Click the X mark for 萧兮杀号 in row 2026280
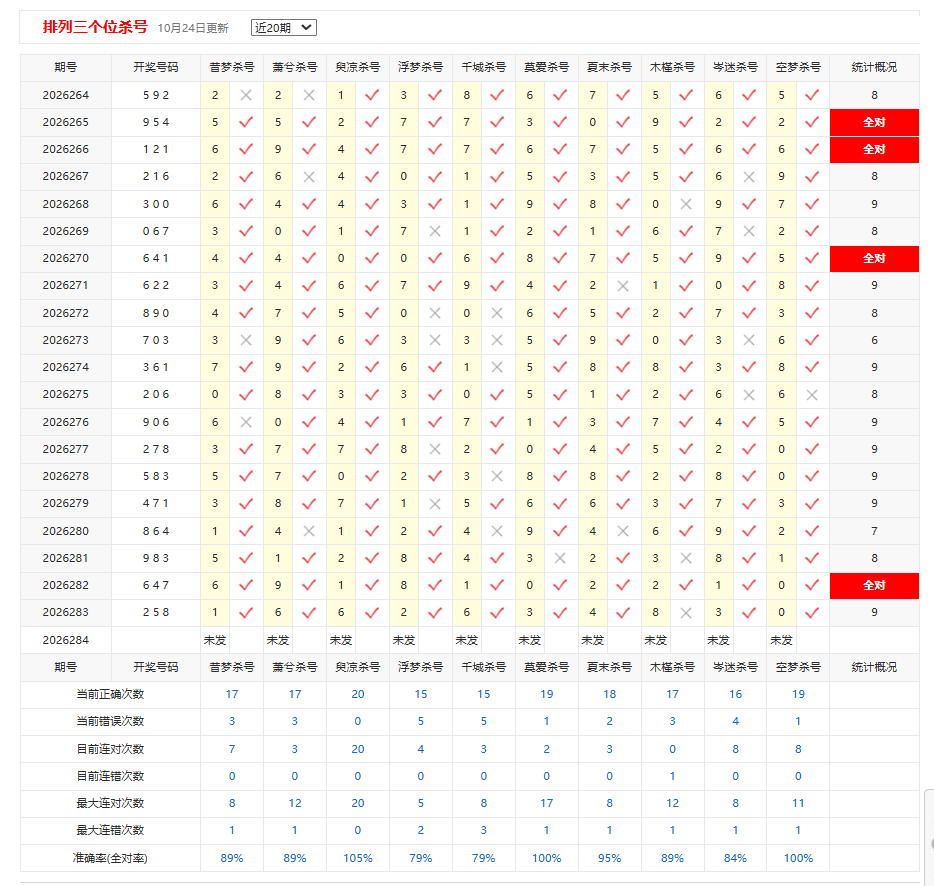 pyautogui.click(x=309, y=531)
